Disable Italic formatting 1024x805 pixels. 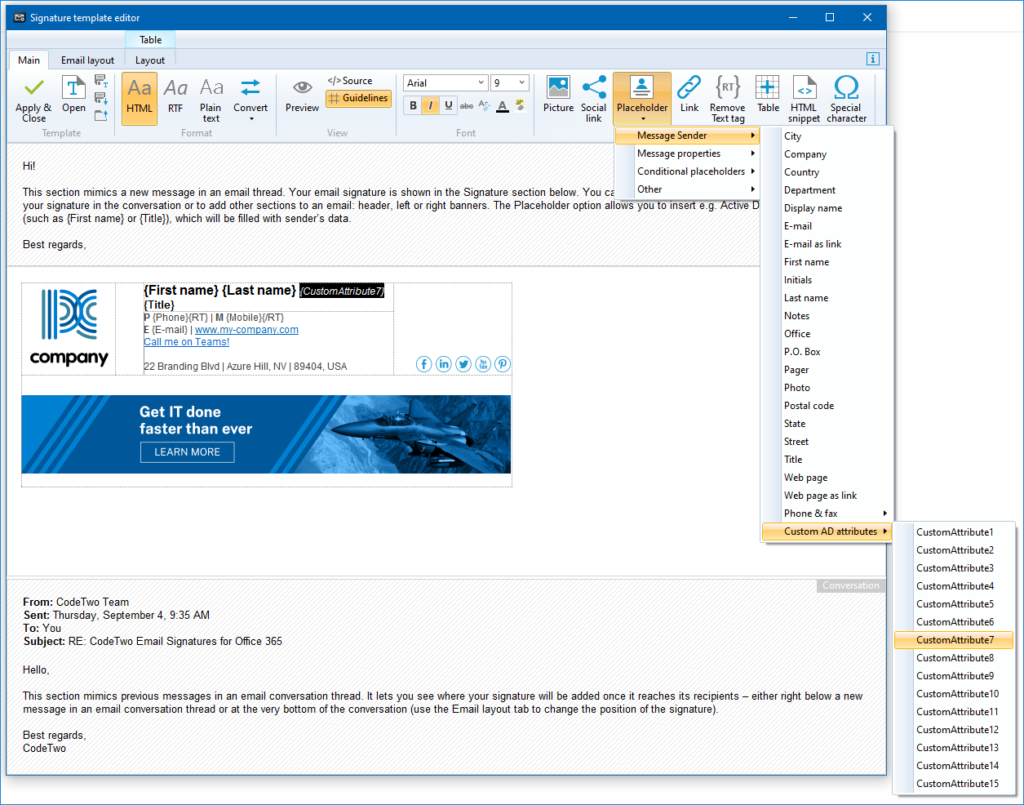[x=430, y=106]
